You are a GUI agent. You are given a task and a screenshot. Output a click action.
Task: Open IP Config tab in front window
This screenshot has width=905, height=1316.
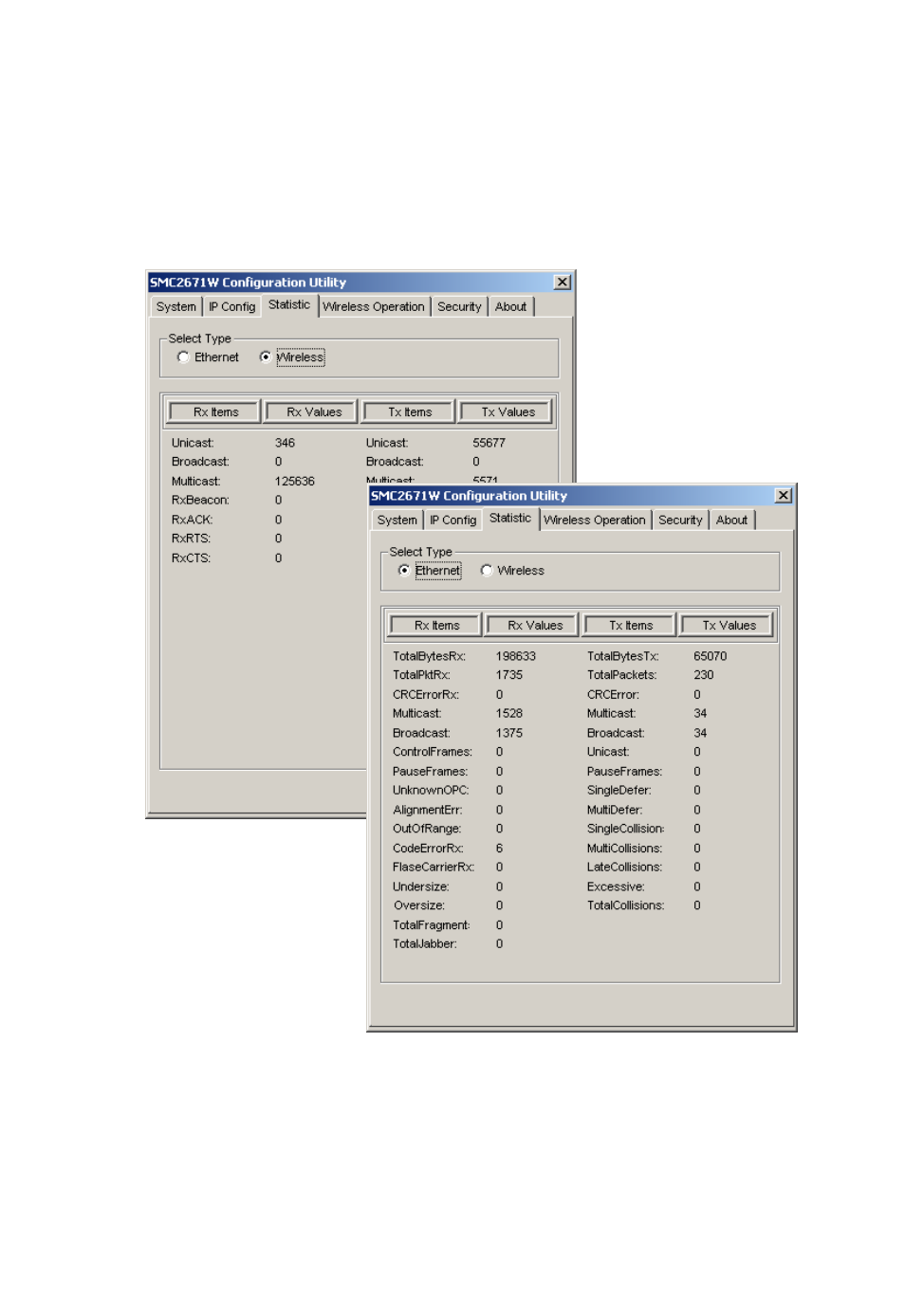(x=452, y=521)
